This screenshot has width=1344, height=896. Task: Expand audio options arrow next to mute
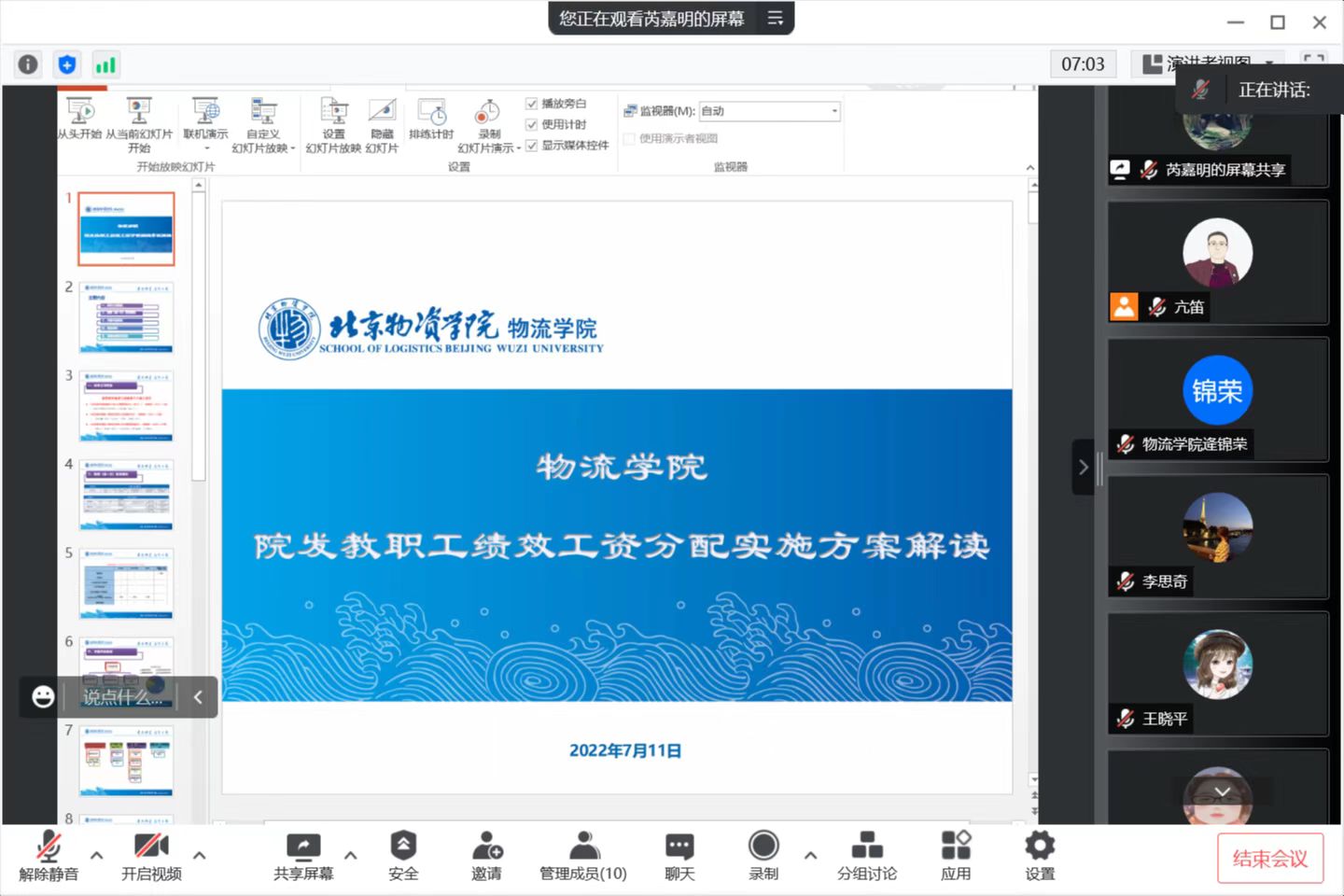pos(97,854)
